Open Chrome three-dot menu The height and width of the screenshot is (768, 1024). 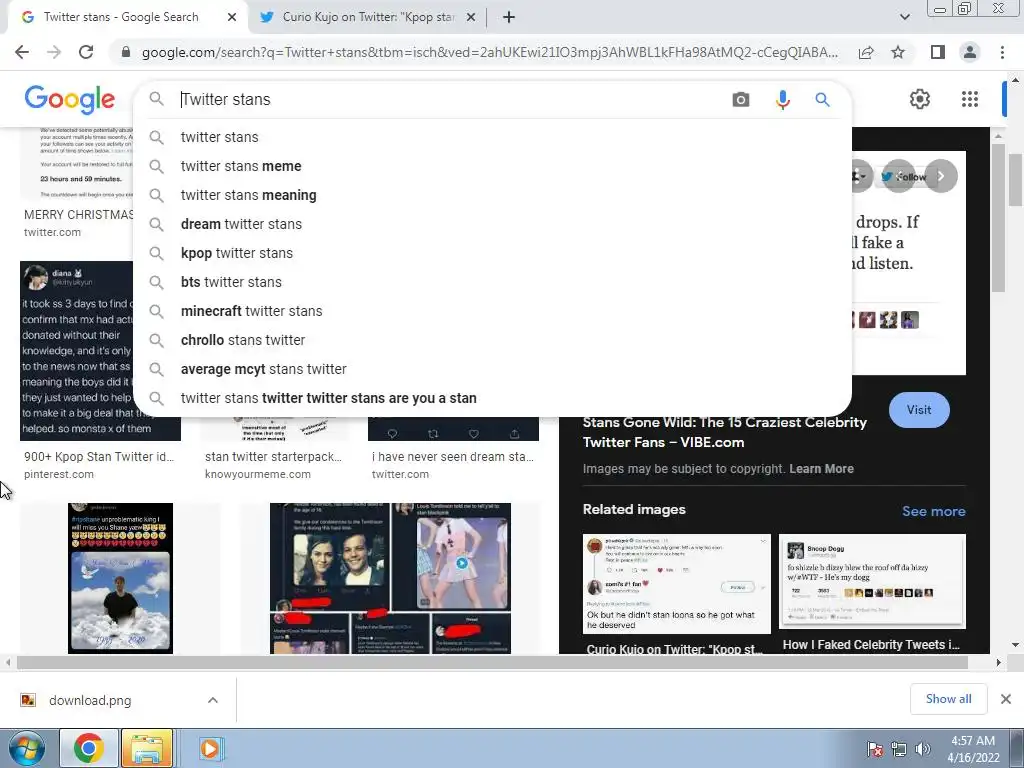click(1002, 52)
